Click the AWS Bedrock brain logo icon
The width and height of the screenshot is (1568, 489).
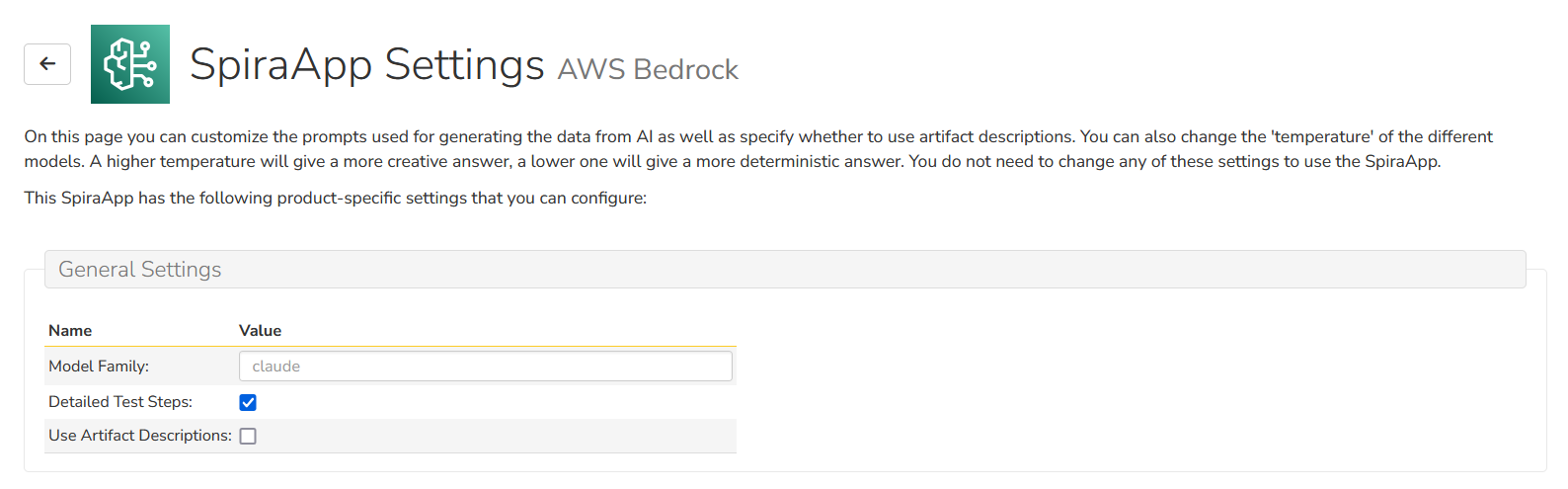point(130,64)
